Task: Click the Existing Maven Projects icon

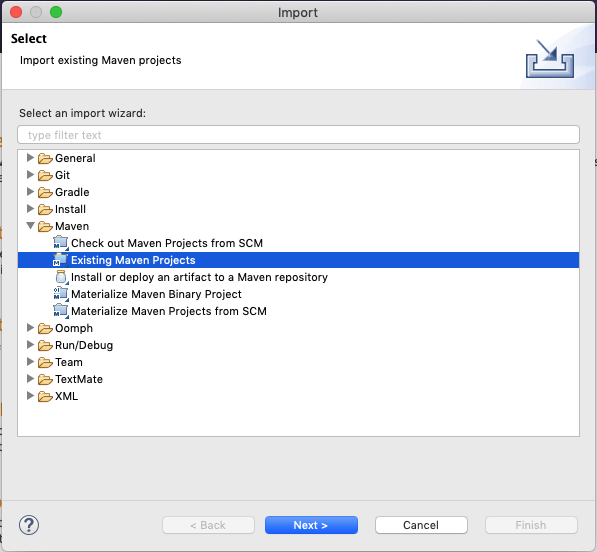Action: (x=61, y=260)
